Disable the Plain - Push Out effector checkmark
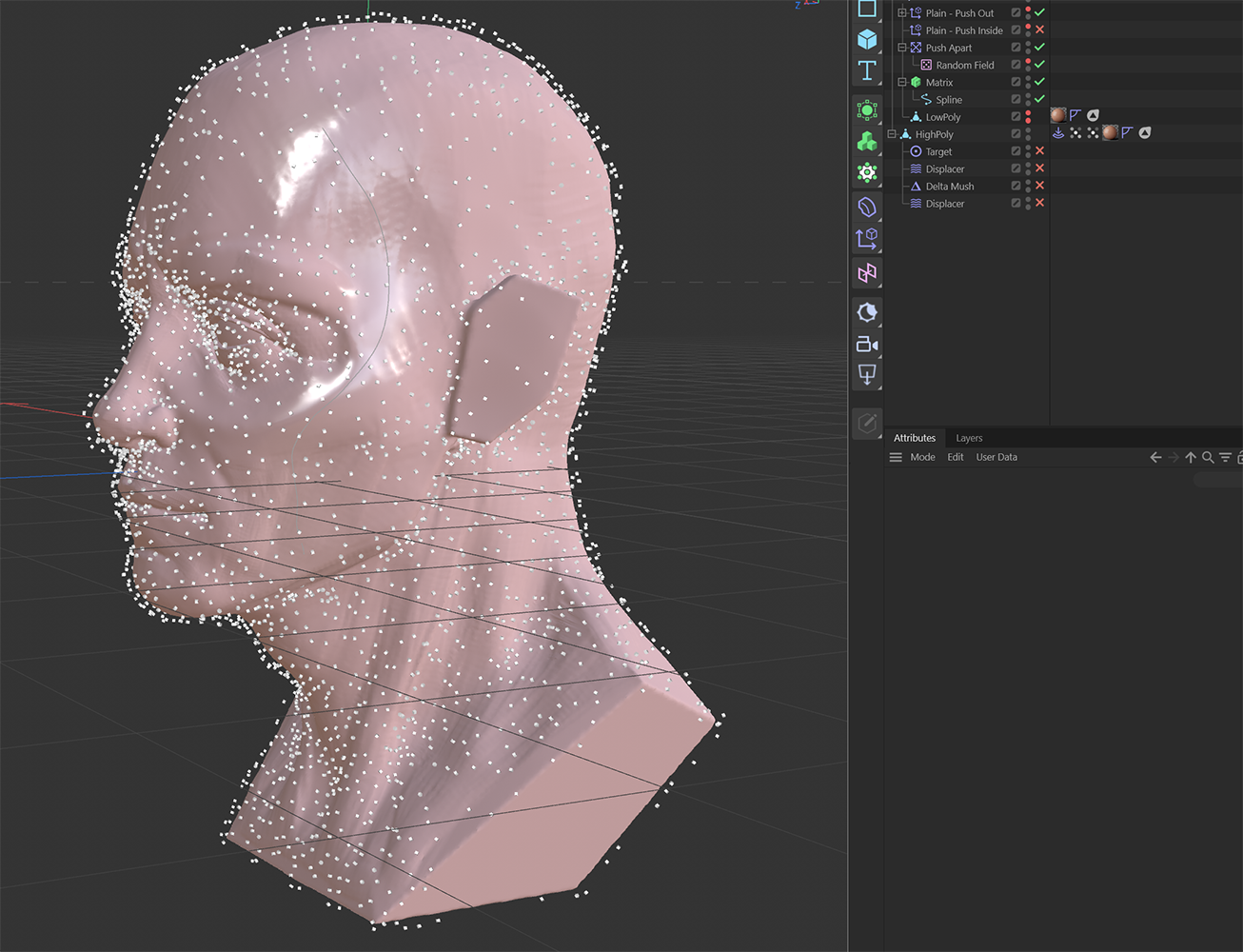The height and width of the screenshot is (952, 1243). point(1040,12)
